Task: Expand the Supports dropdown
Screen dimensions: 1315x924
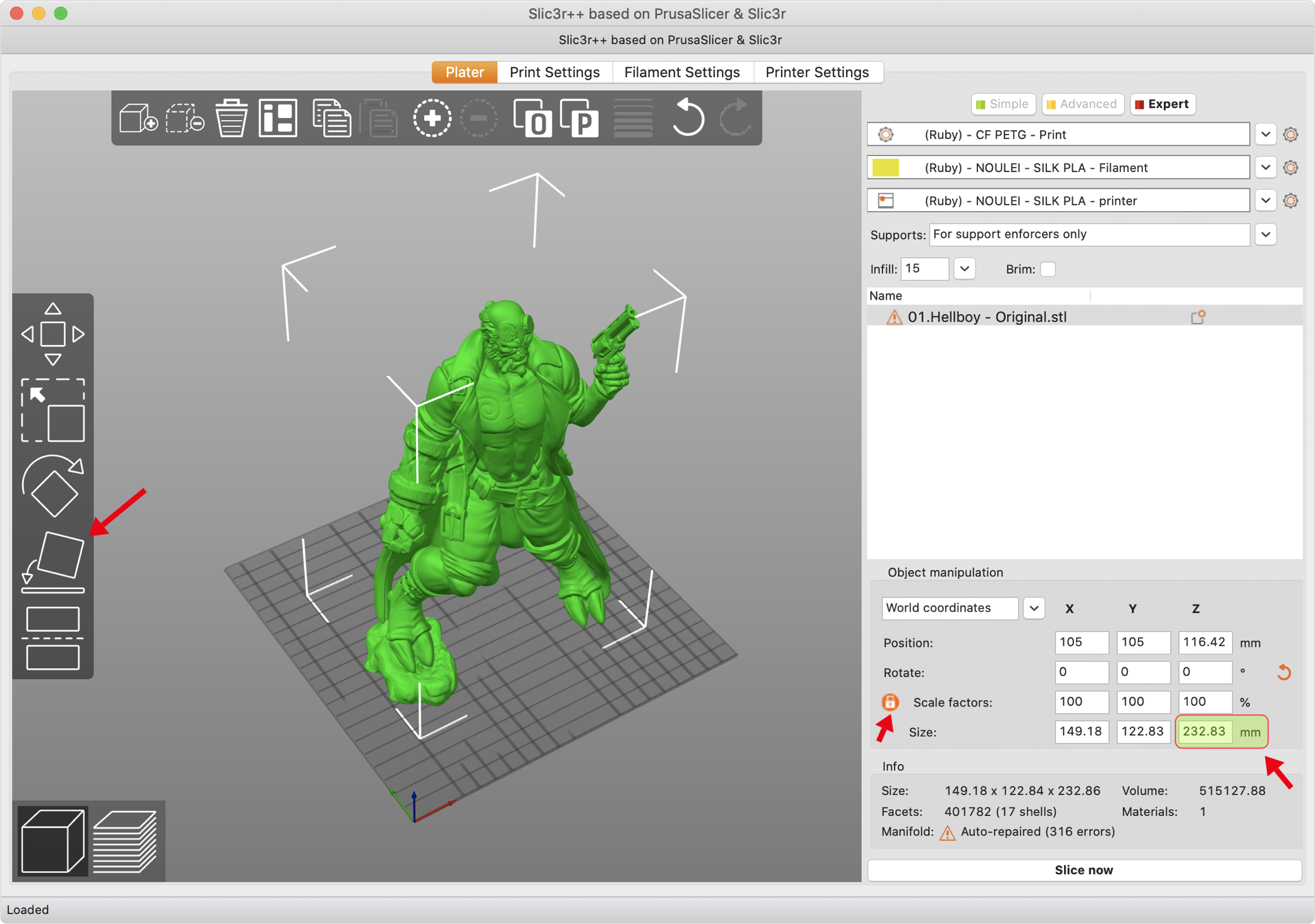Action: coord(1266,234)
